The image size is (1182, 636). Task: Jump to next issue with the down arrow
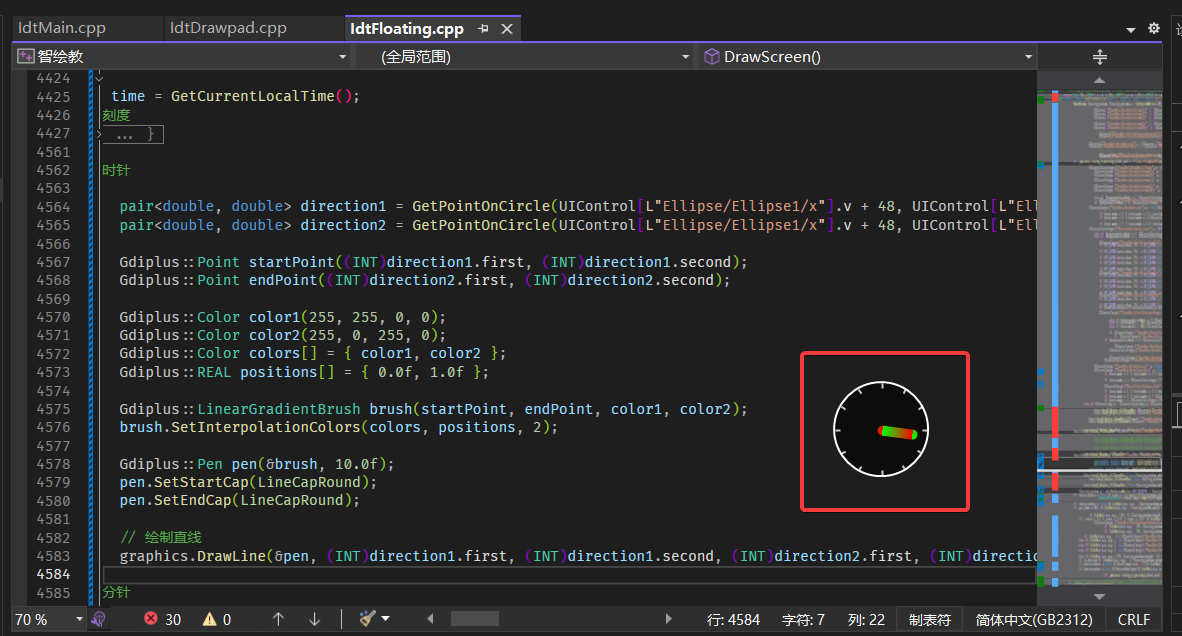click(313, 618)
